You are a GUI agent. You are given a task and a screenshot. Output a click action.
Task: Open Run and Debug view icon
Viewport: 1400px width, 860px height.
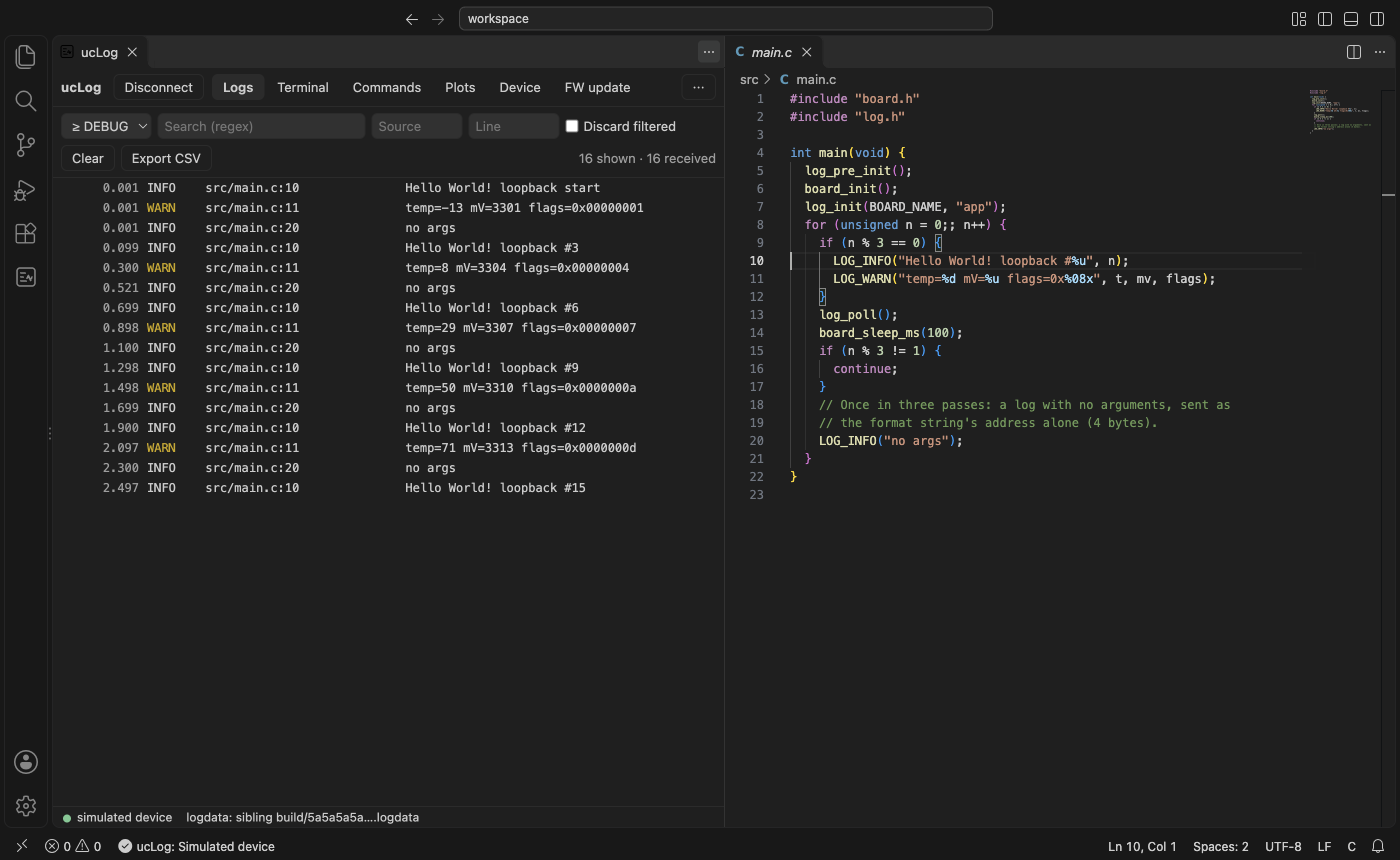coord(26,189)
